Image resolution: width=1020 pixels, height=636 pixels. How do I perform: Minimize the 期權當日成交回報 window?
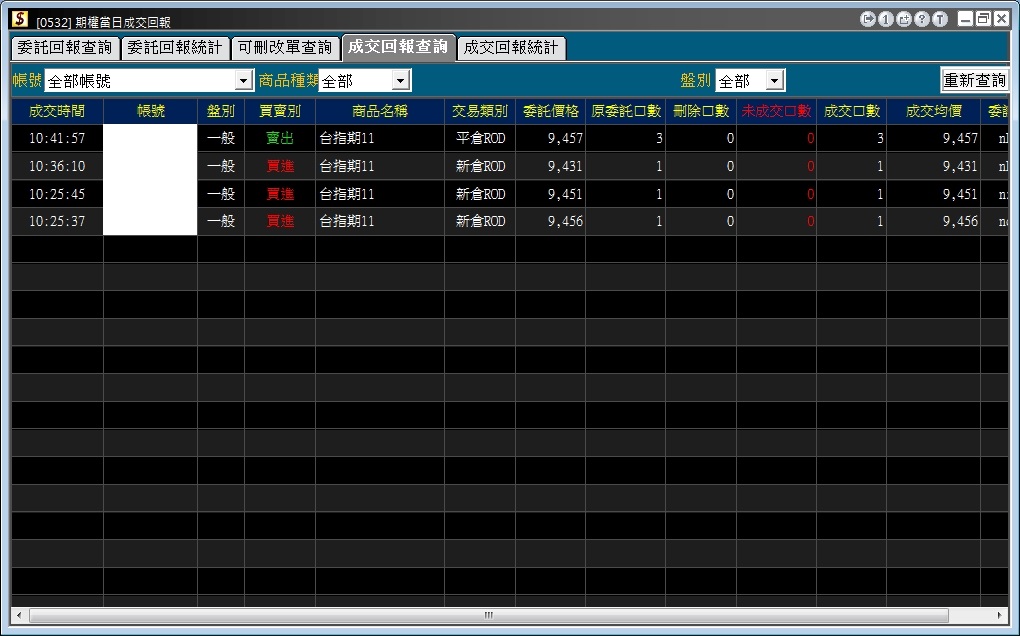(966, 19)
